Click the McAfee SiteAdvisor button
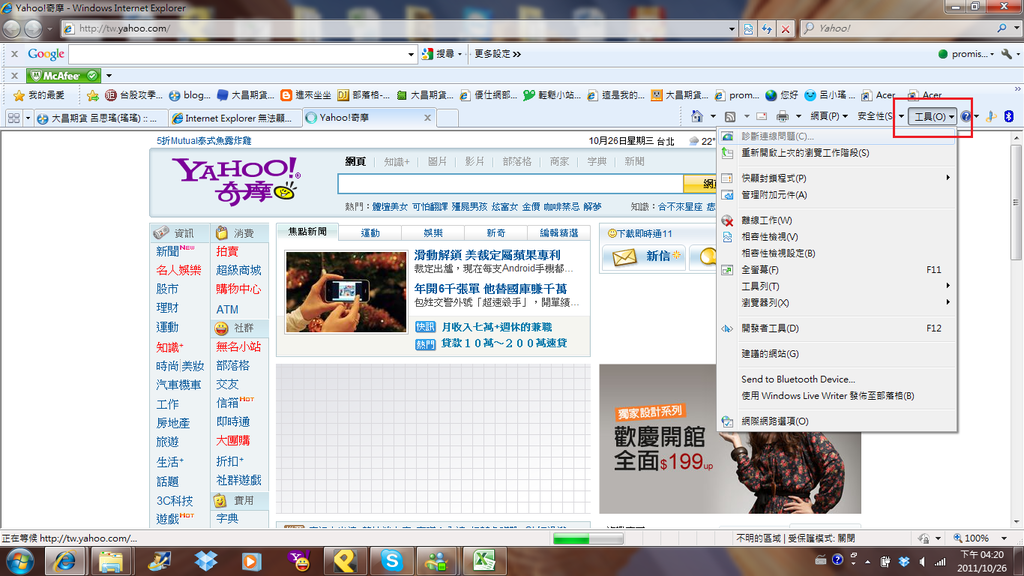This screenshot has width=1024, height=576. point(64,76)
